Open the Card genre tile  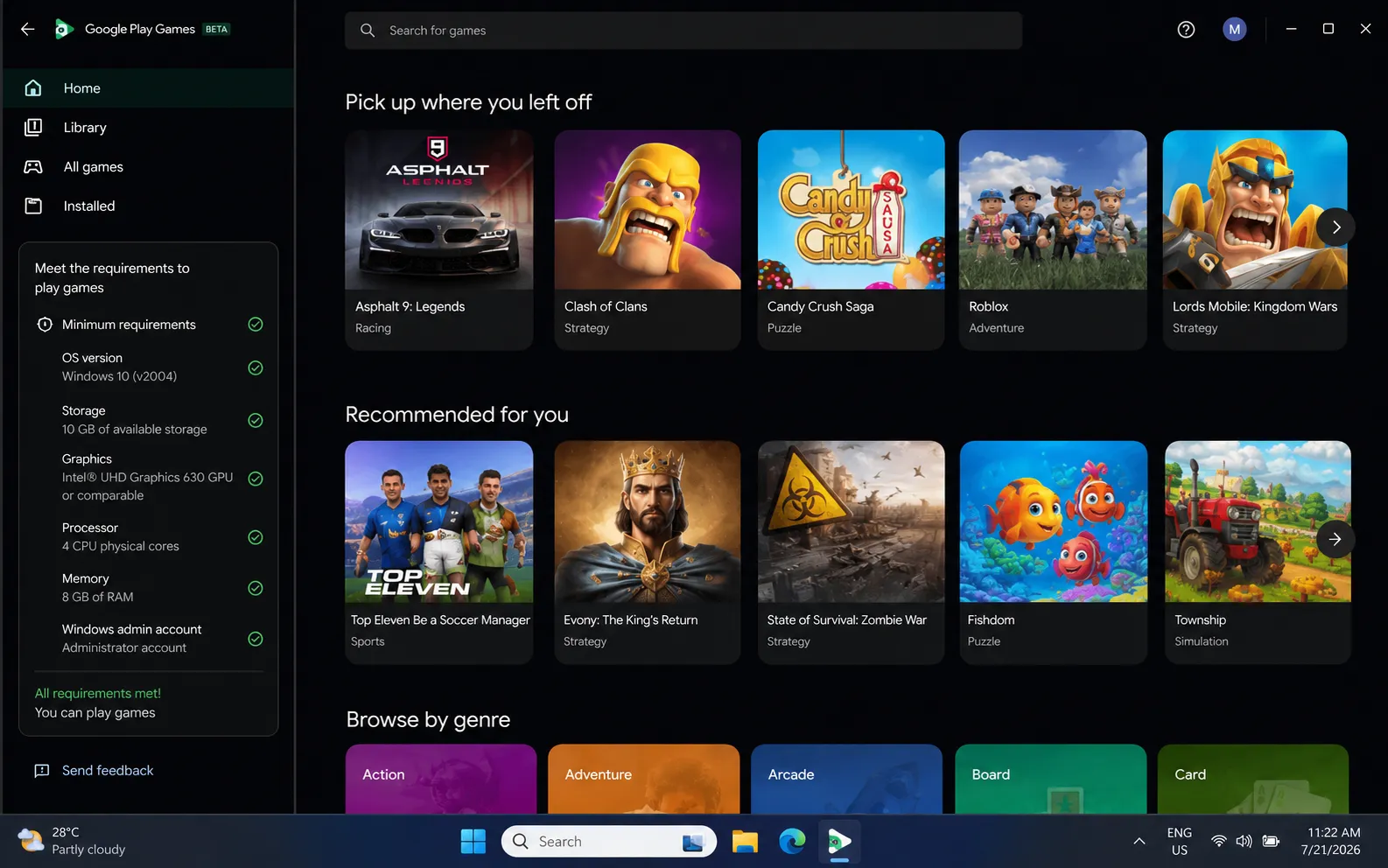point(1253,779)
